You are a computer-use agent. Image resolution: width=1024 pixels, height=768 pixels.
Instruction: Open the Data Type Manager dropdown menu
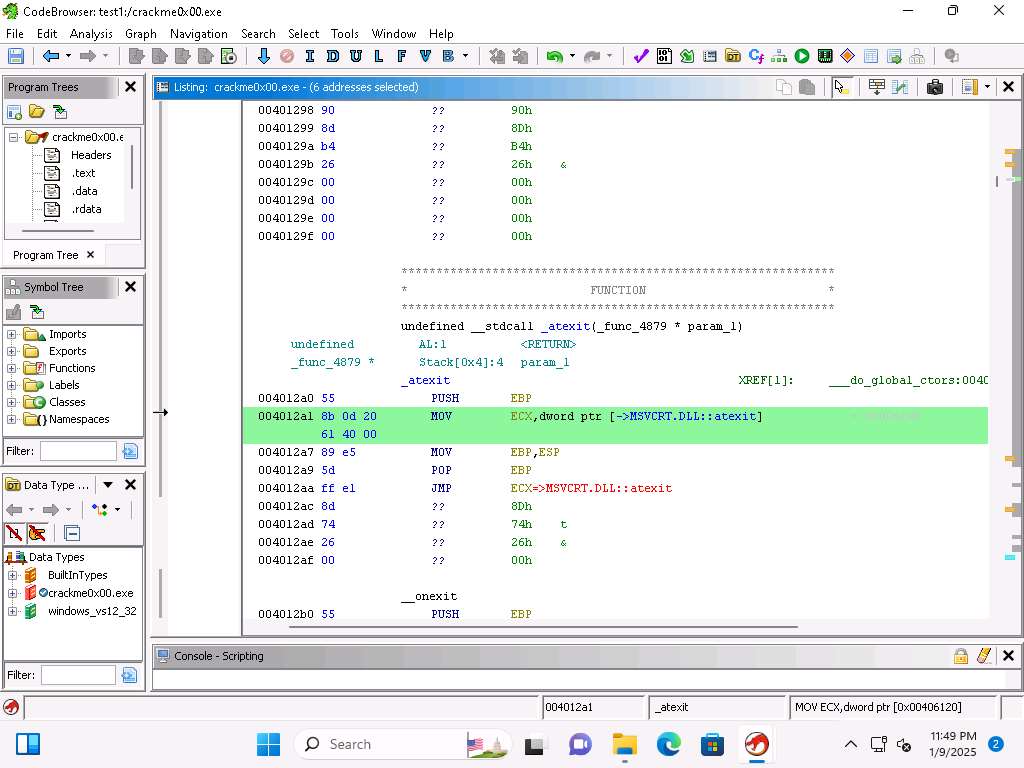pos(107,485)
